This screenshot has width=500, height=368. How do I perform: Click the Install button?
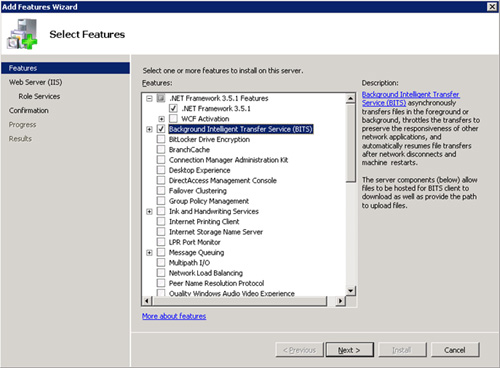pyautogui.click(x=402, y=350)
